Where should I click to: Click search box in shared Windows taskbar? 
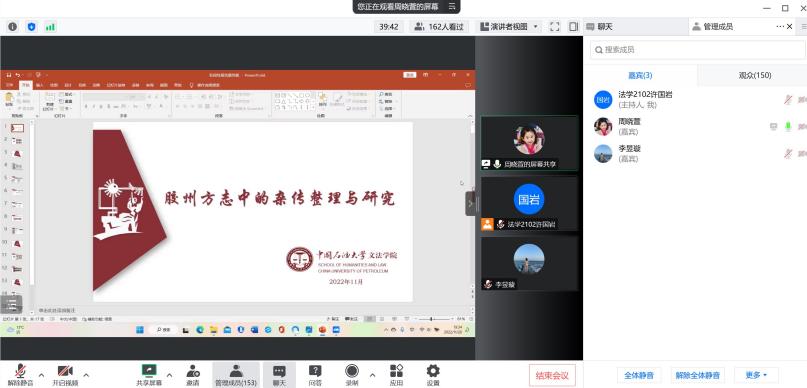point(164,330)
